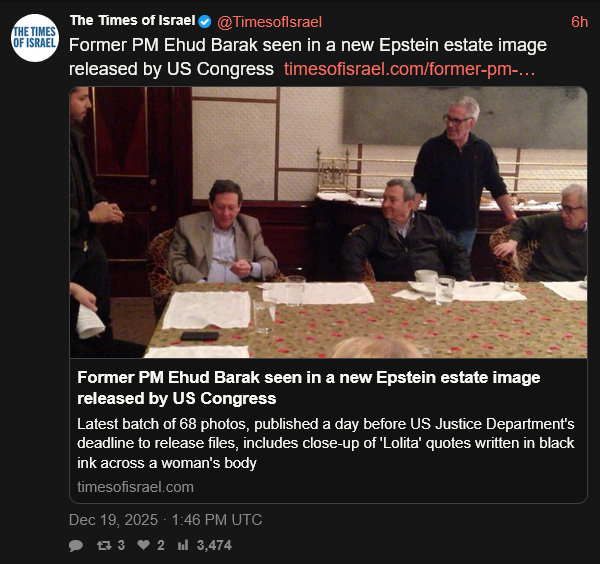
Task: Open The Times of Israel display name
Action: (132, 21)
